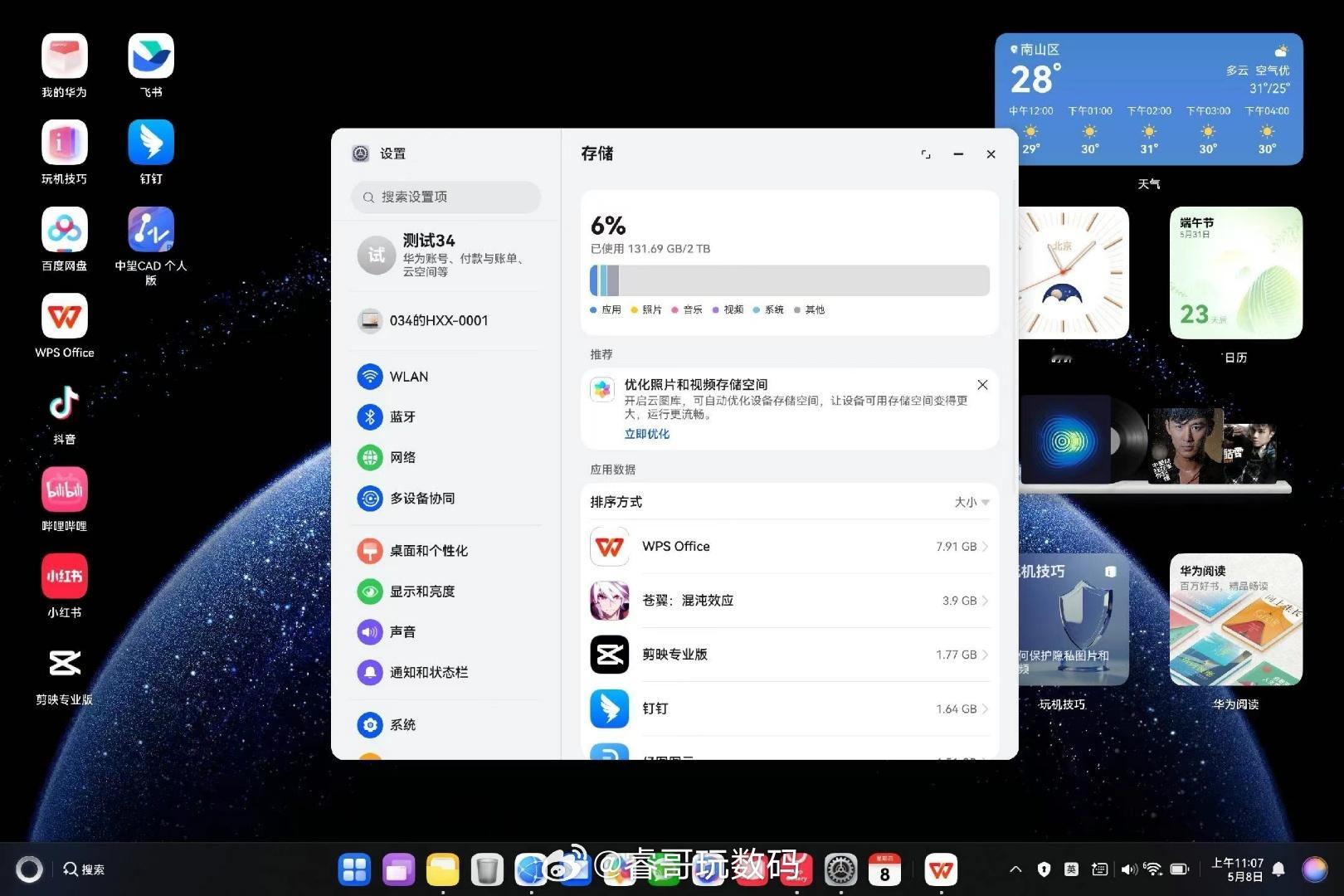
Task: Click the Settings gear in the dock
Action: (840, 869)
